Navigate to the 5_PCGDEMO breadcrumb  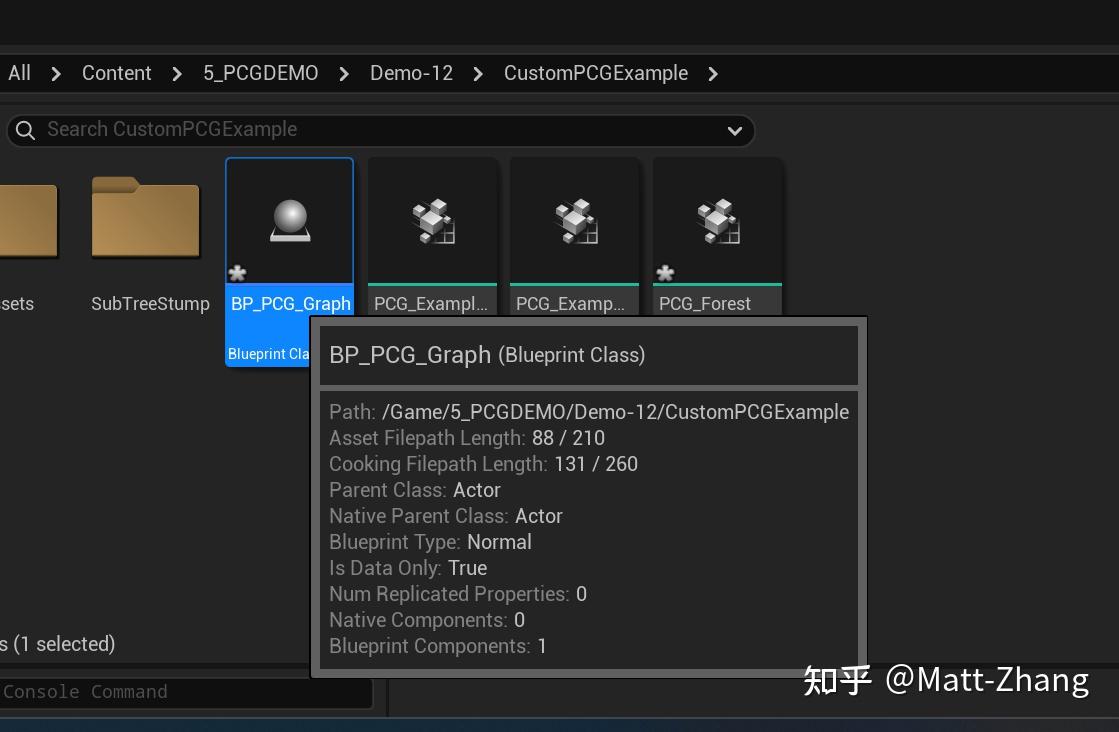click(259, 72)
